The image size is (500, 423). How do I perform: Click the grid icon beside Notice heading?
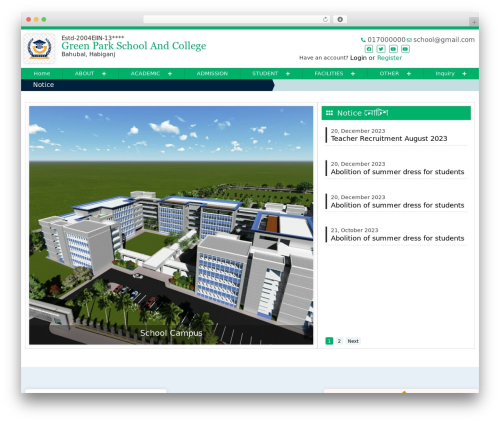tap(329, 113)
